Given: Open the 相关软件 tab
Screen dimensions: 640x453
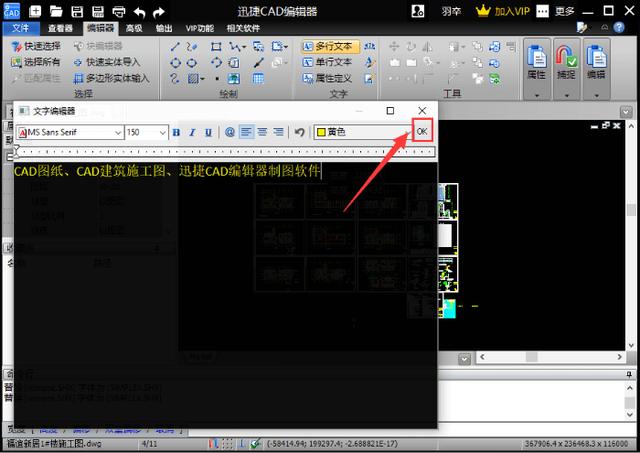Looking at the screenshot, I should [243, 28].
